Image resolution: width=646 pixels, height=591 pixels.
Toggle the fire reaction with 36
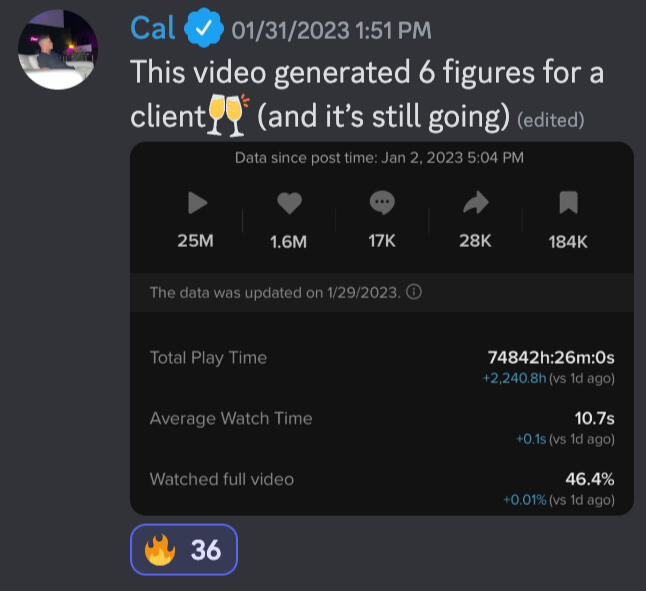point(184,549)
